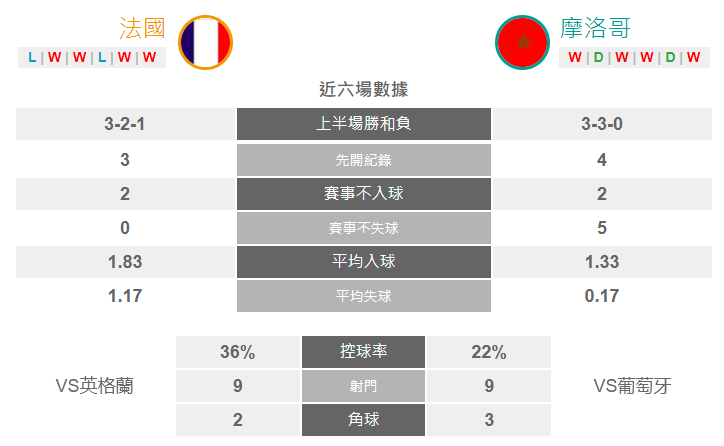The width and height of the screenshot is (724, 446).
Task: Click Morocco's recent form results strip
Action: pyautogui.click(x=634, y=57)
